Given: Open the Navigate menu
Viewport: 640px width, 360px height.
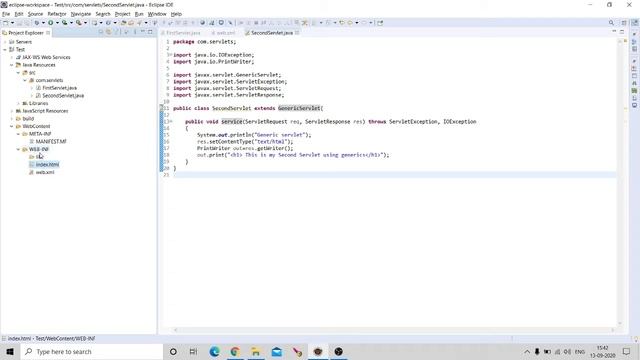Looking at the screenshot, I should [81, 14].
